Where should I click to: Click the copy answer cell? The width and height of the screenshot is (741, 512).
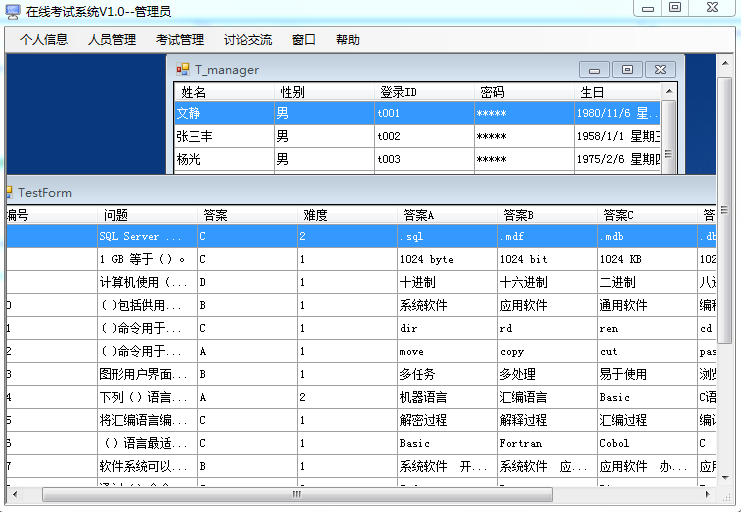[x=547, y=351]
